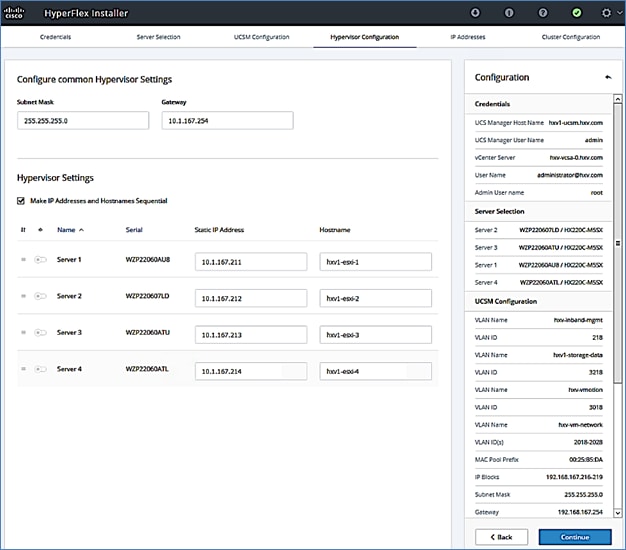Edit Server 3 static IP 10.1.167.213
The width and height of the screenshot is (626, 550).
[251, 334]
